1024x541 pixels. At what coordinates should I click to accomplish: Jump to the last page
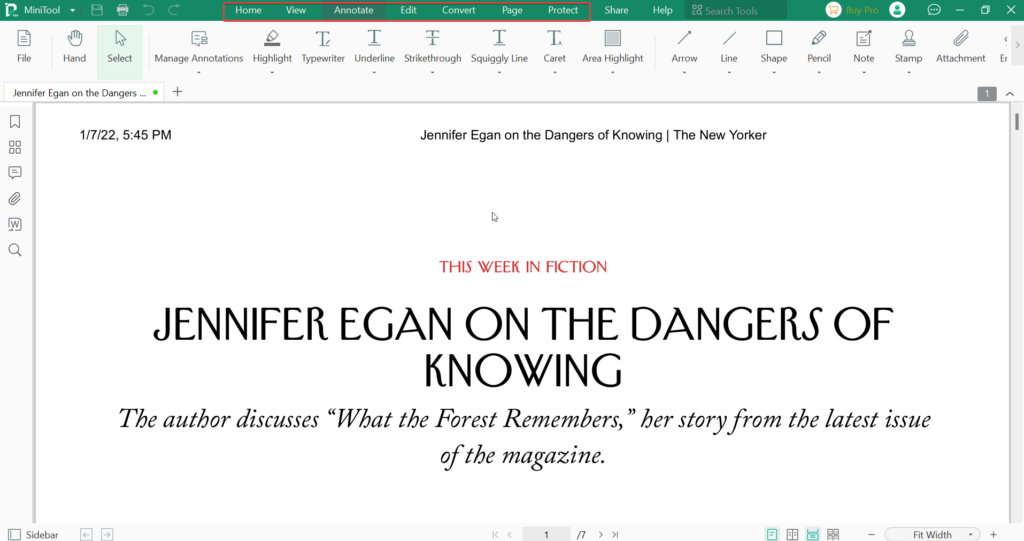pyautogui.click(x=615, y=534)
